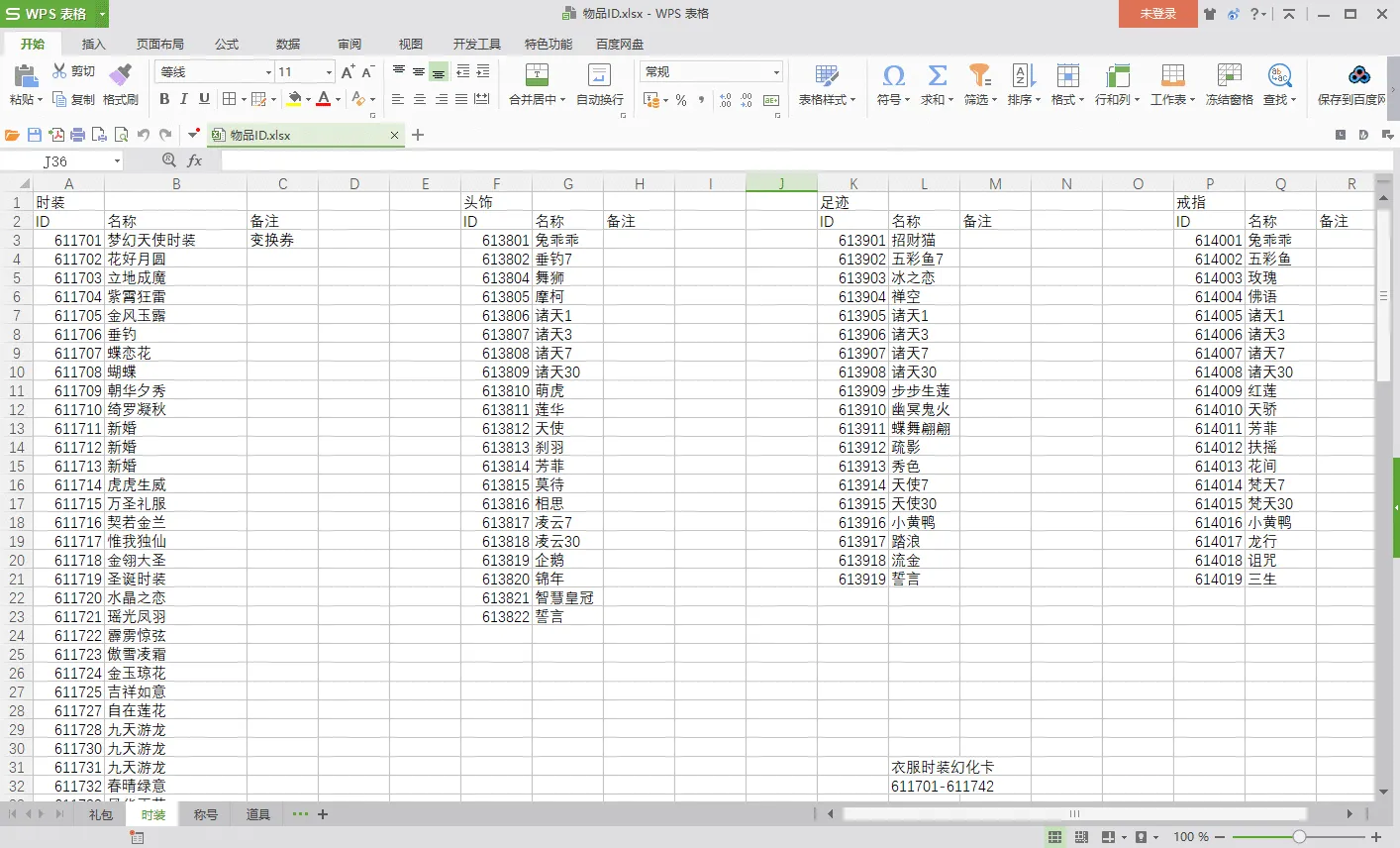Open a new document tab with plus
Screen dimensions: 1400x848
coord(418,135)
